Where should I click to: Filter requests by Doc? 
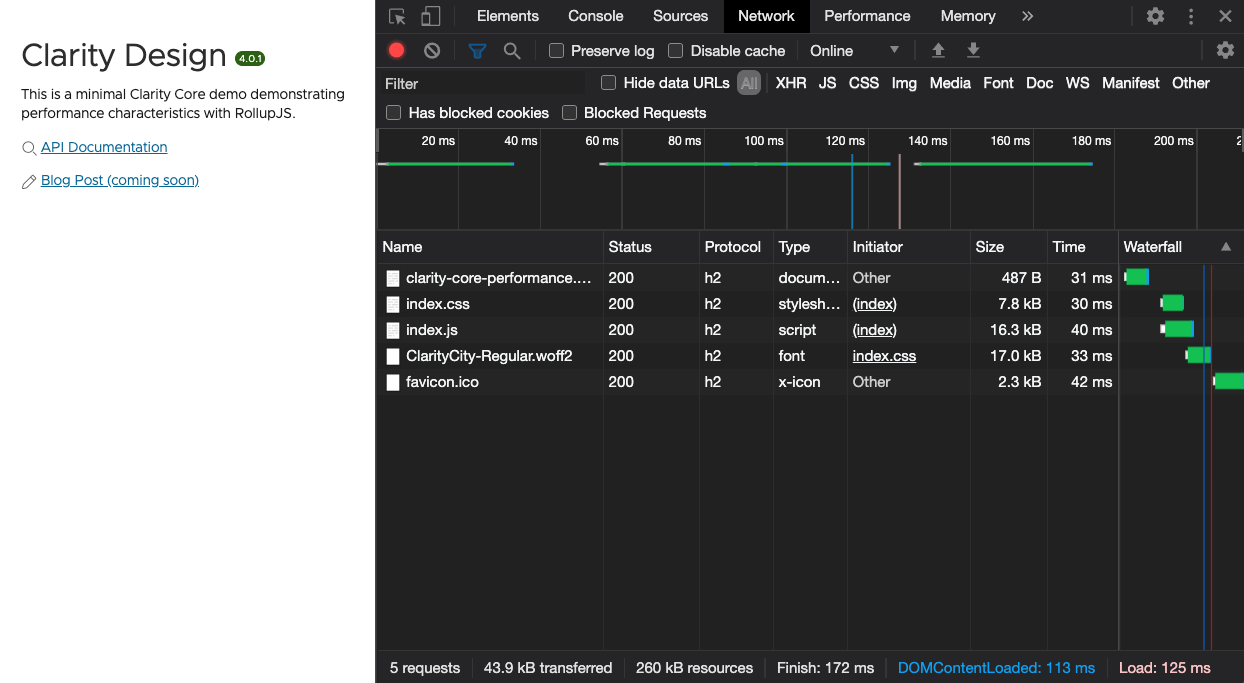click(1040, 83)
